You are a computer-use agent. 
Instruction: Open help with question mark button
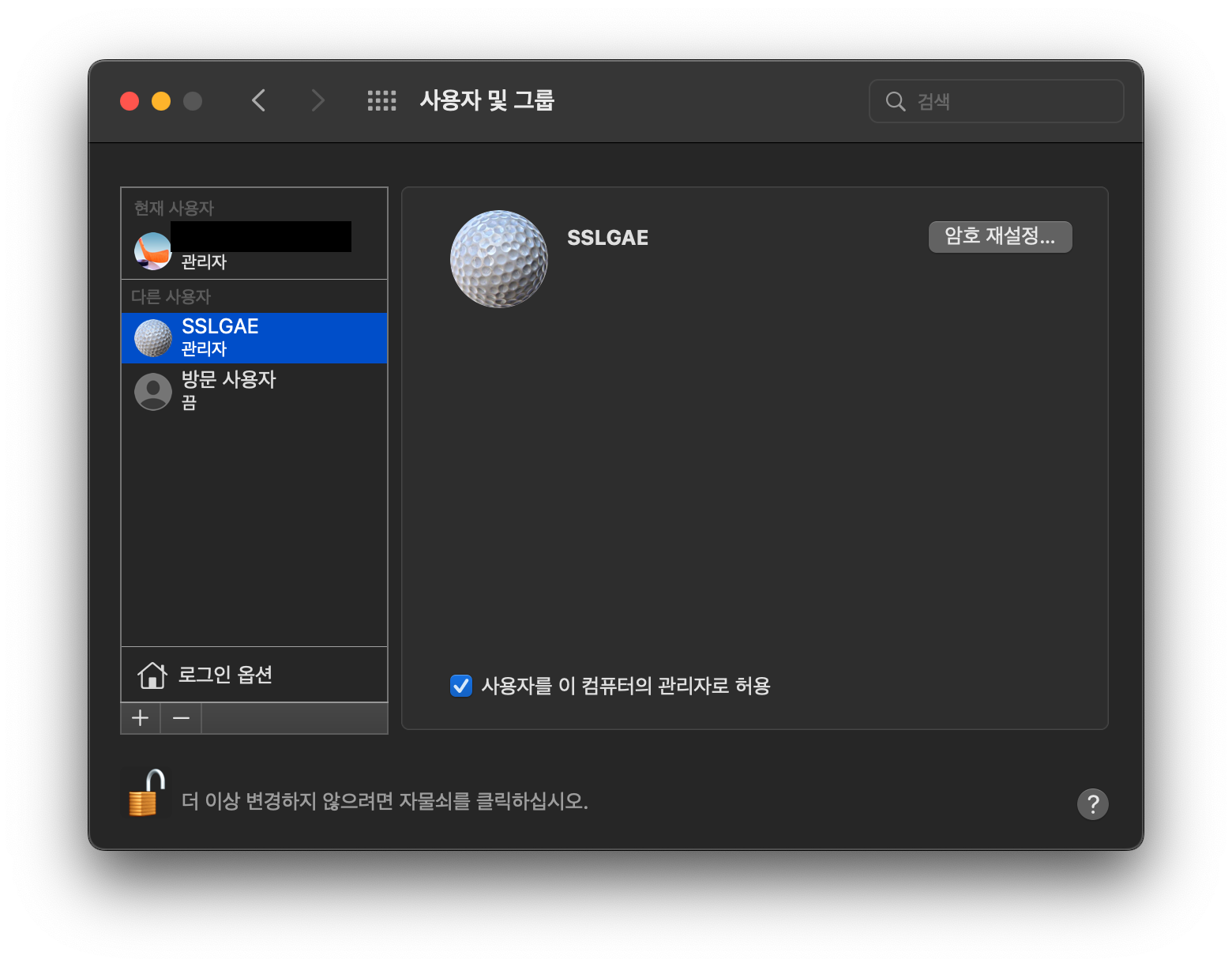(x=1093, y=804)
